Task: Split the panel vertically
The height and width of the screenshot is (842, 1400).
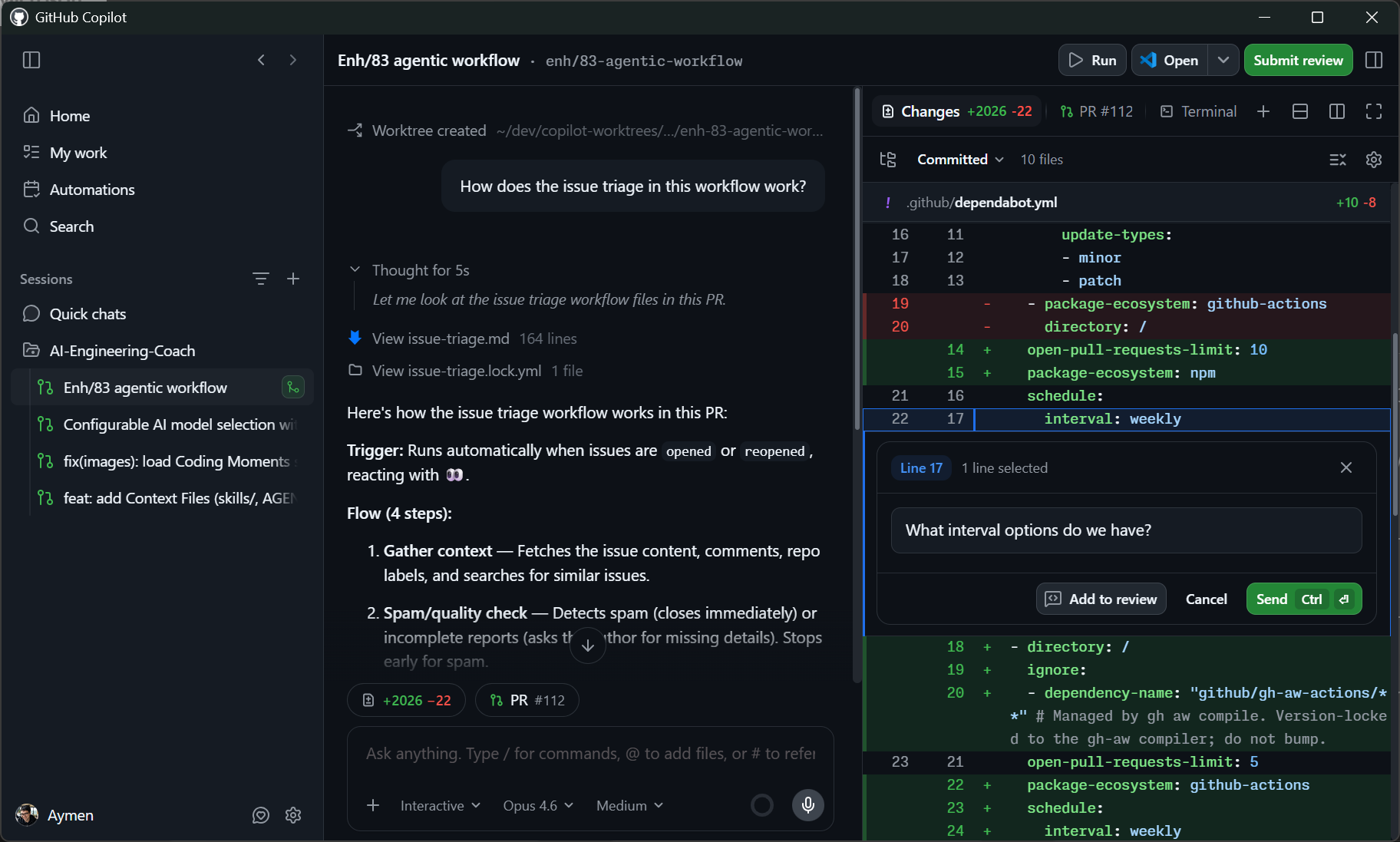Action: point(1337,111)
